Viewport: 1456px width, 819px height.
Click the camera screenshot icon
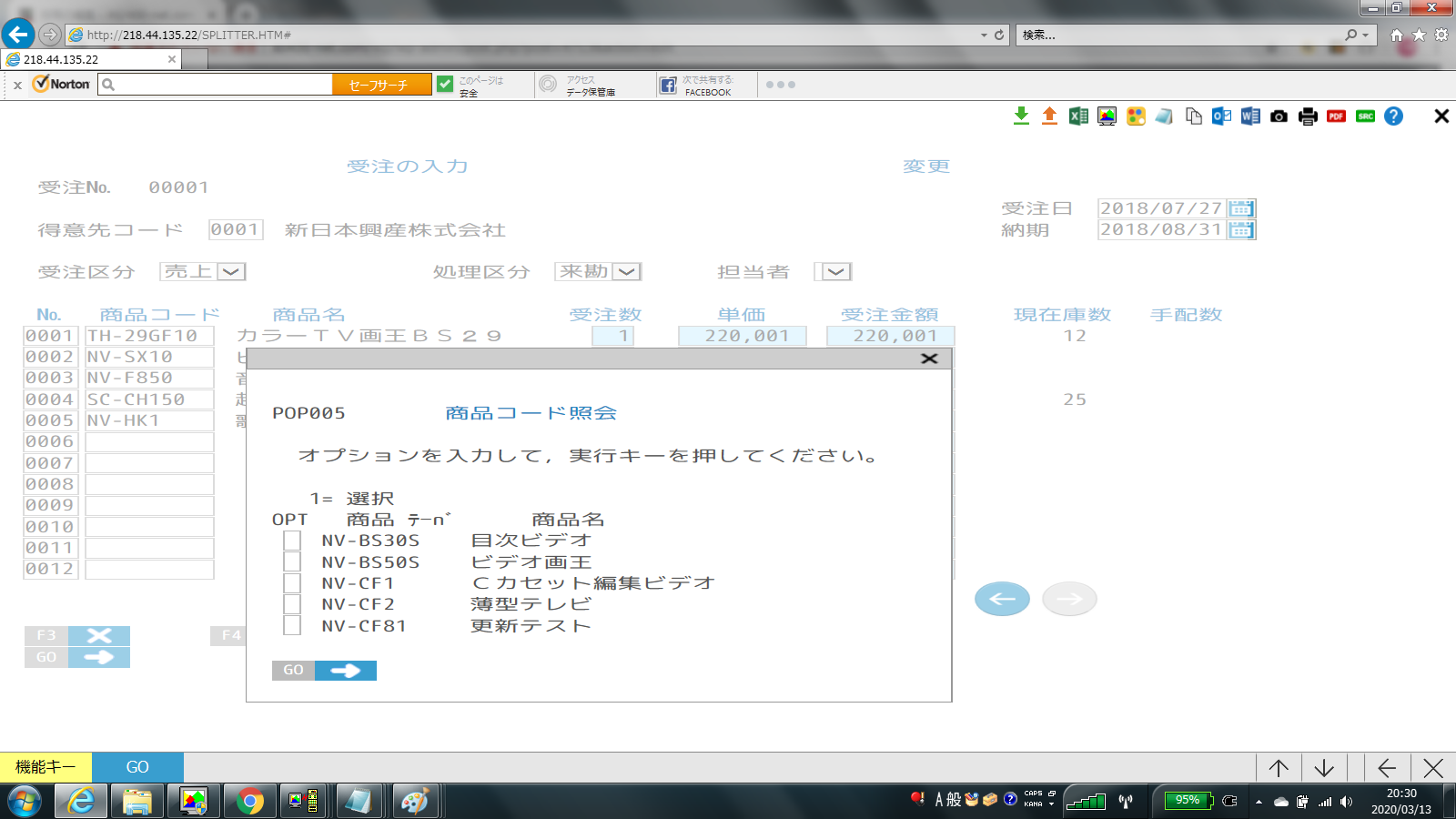click(1279, 116)
